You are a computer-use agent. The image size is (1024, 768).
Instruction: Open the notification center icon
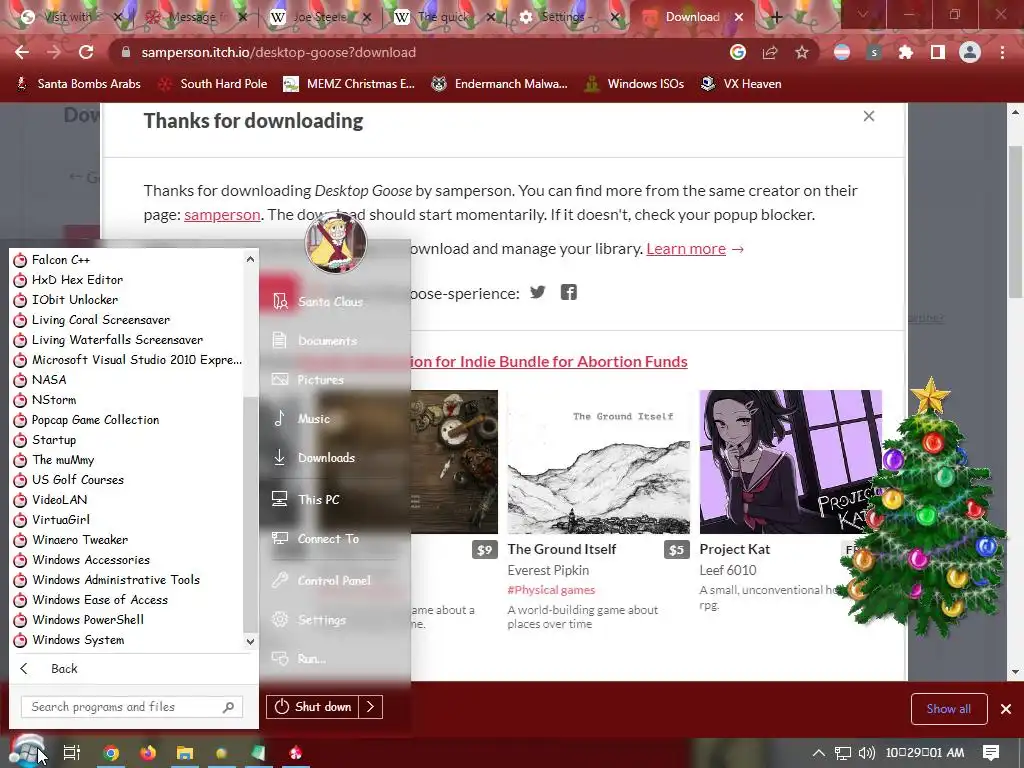[991, 753]
